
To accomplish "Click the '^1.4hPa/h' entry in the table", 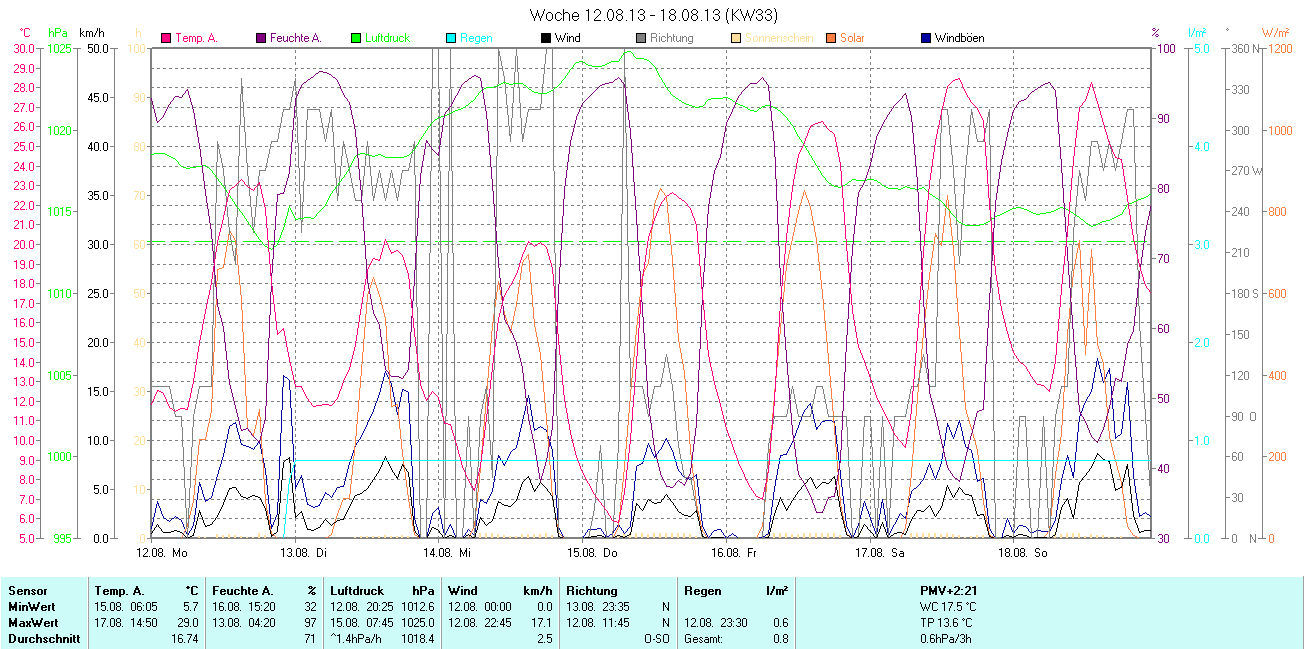I will tap(355, 639).
